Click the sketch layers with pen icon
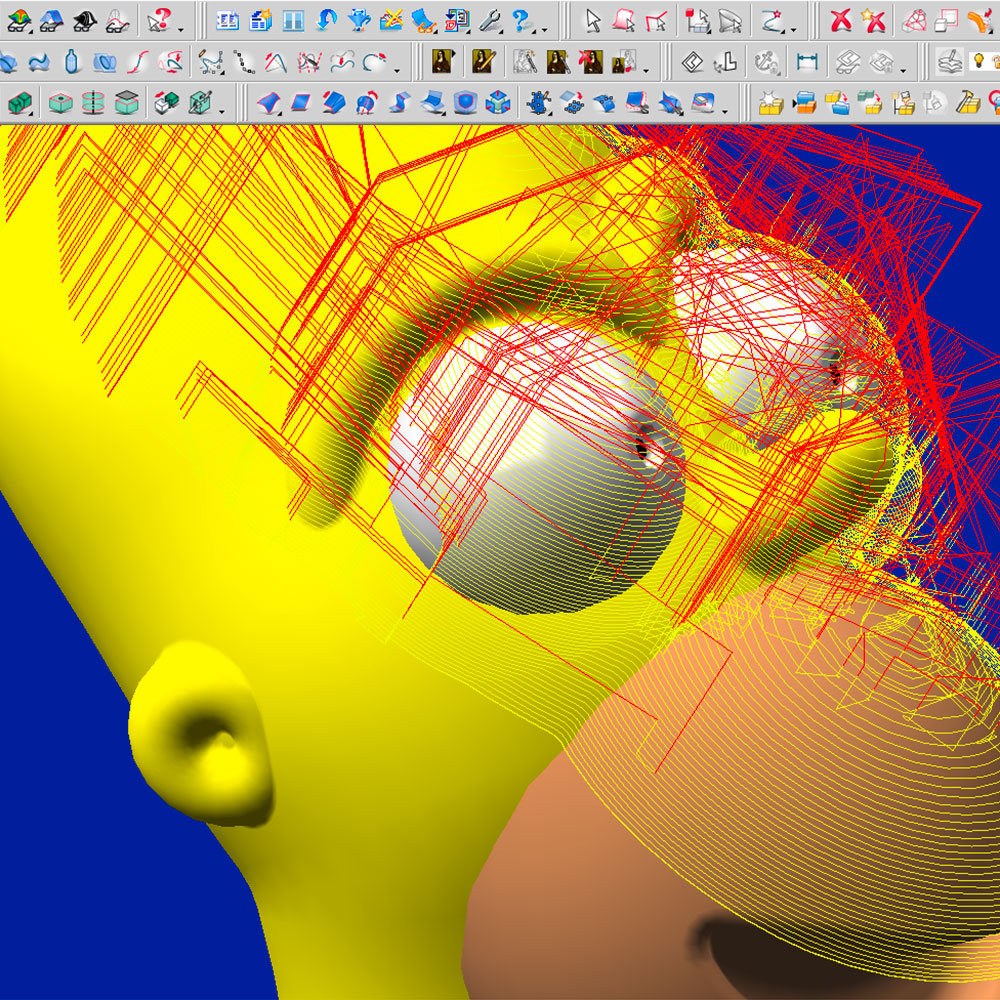 pyautogui.click(x=950, y=62)
